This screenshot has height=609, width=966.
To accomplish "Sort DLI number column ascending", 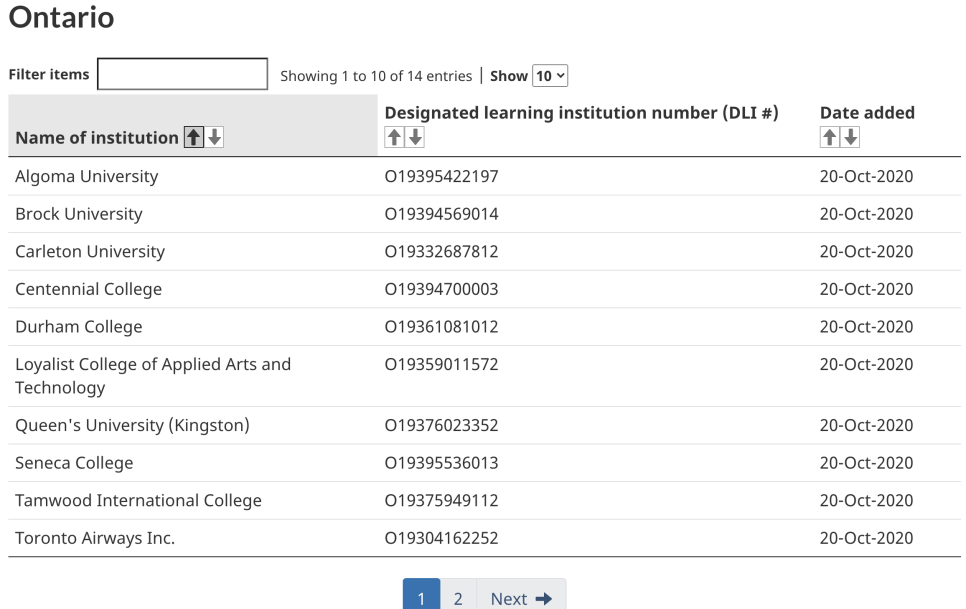I will (x=394, y=137).
